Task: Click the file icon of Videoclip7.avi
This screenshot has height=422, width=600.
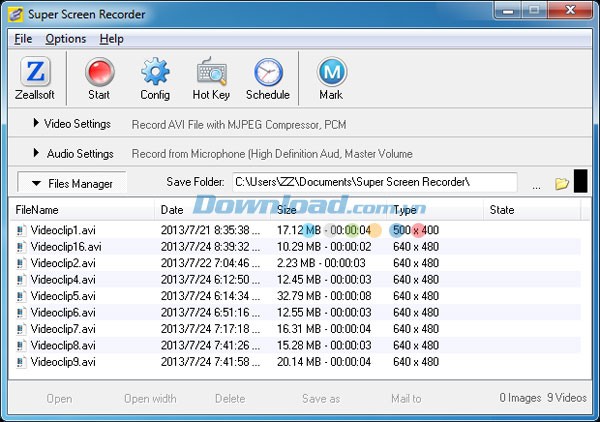Action: (x=21, y=329)
